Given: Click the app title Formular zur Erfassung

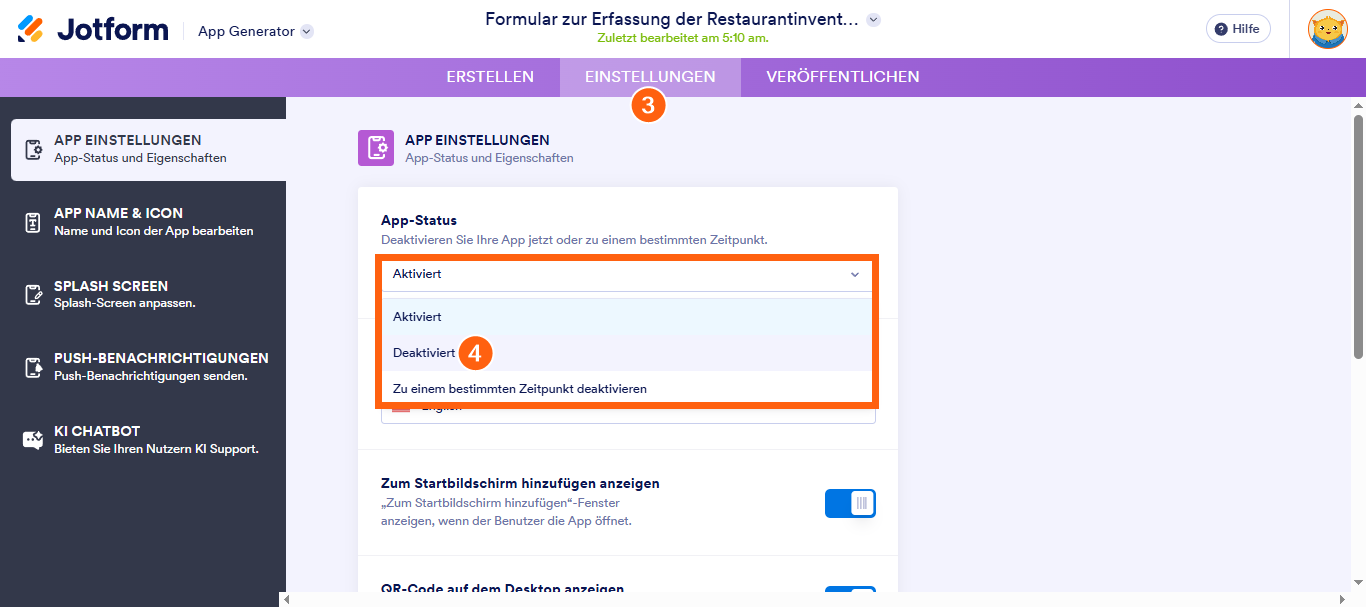Looking at the screenshot, I should [671, 19].
